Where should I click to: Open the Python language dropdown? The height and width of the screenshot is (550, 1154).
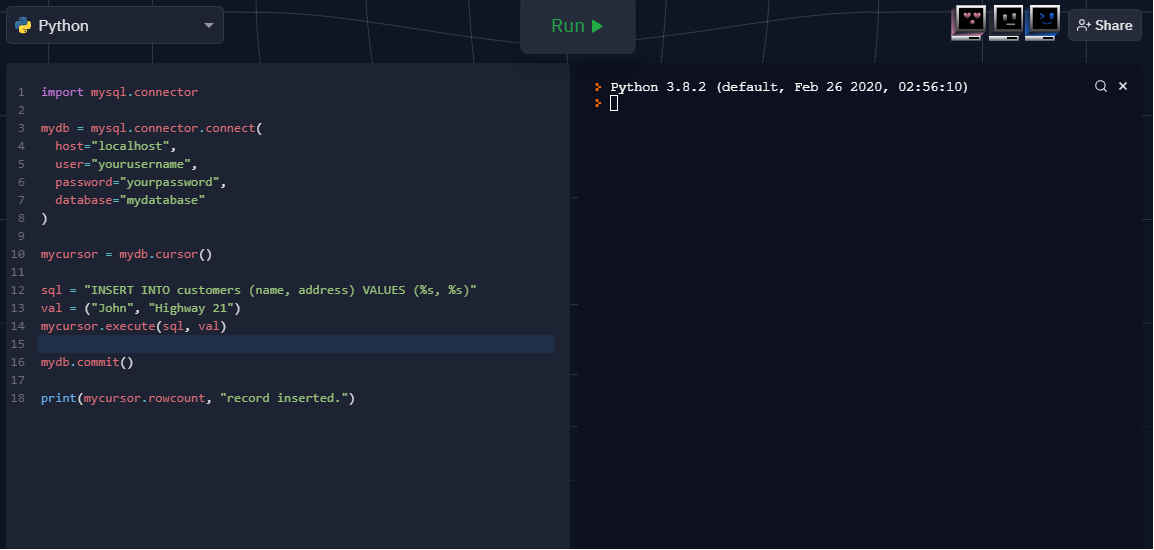[x=114, y=26]
